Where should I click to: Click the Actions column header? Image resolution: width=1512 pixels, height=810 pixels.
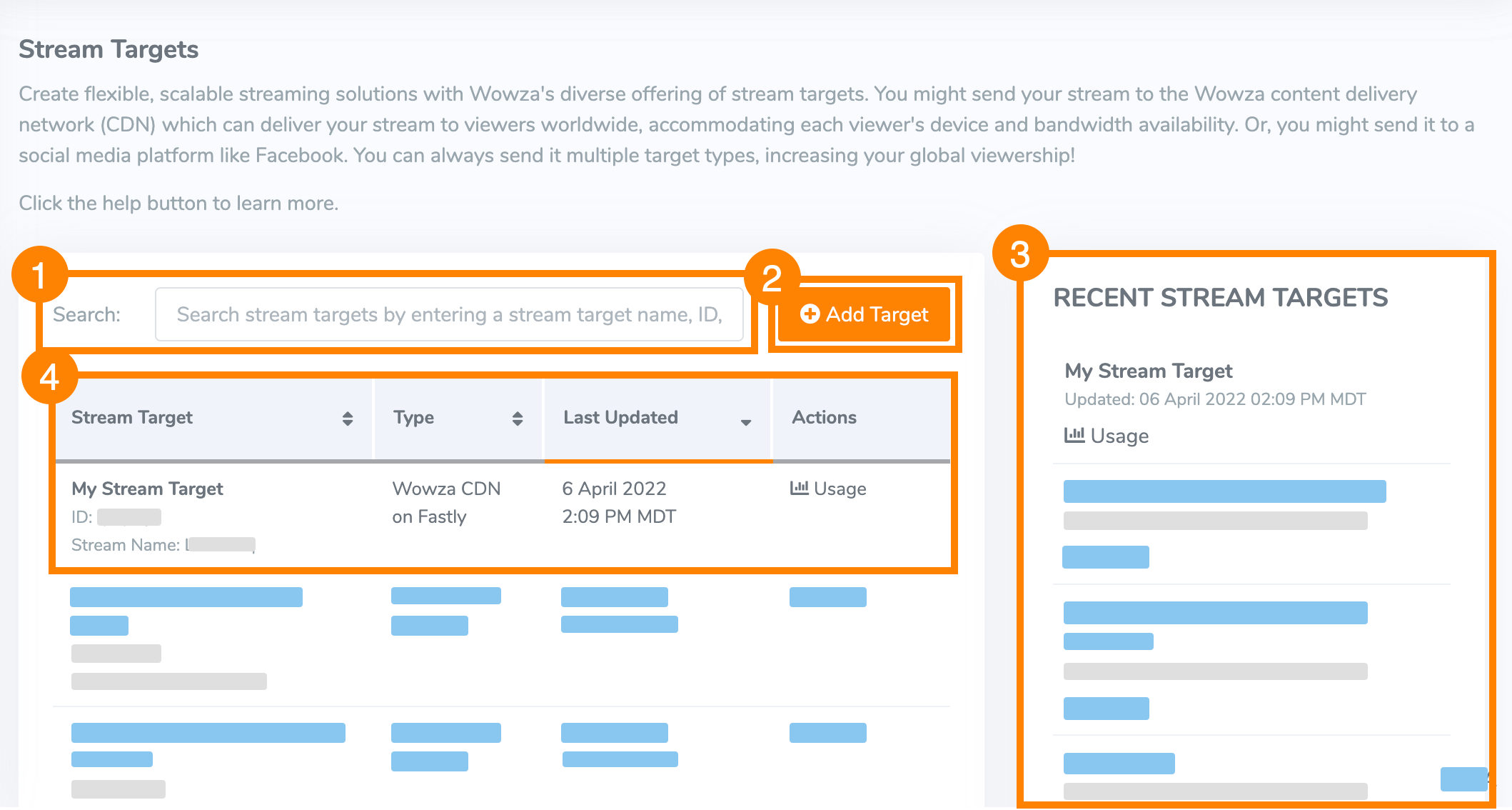(824, 418)
